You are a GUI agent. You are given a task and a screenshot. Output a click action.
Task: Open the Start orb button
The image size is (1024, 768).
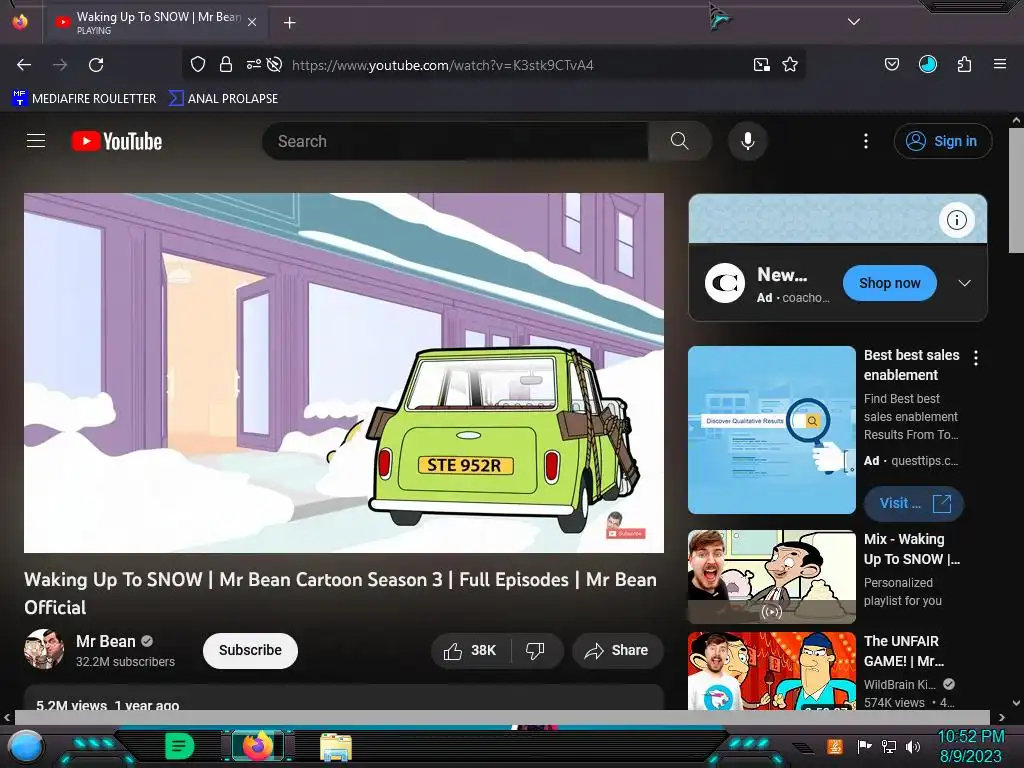click(26, 747)
